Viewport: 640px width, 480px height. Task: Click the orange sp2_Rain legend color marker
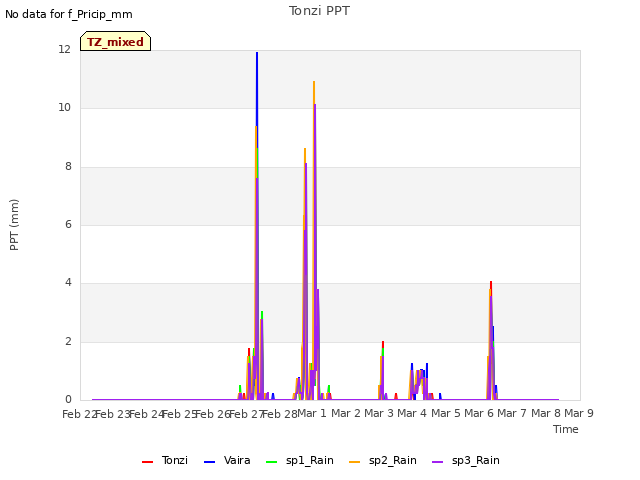coord(355,462)
